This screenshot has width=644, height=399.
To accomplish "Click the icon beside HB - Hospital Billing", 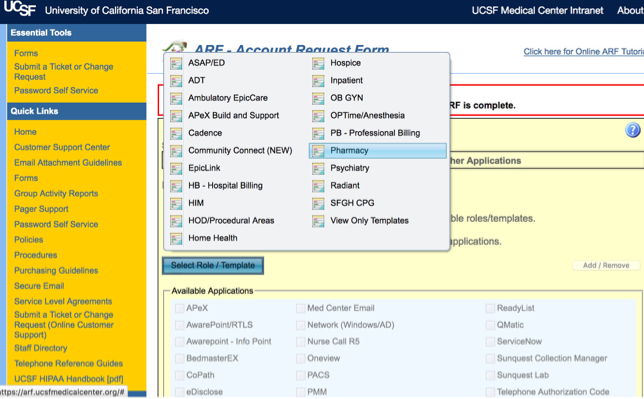I will click(x=176, y=186).
